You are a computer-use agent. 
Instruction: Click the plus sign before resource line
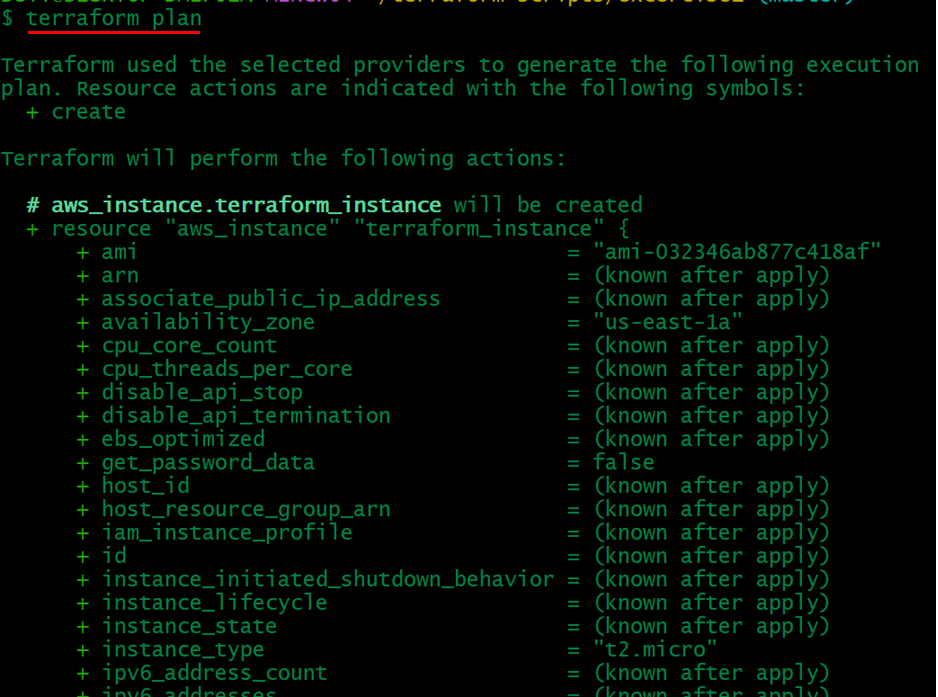pos(32,229)
